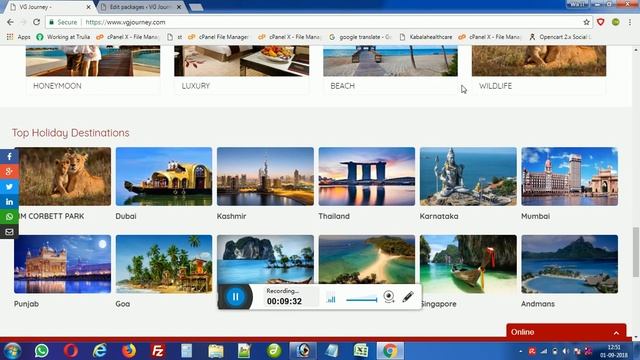640x360 pixels.
Task: Click the recorder audio level bars icon
Action: 331,299
